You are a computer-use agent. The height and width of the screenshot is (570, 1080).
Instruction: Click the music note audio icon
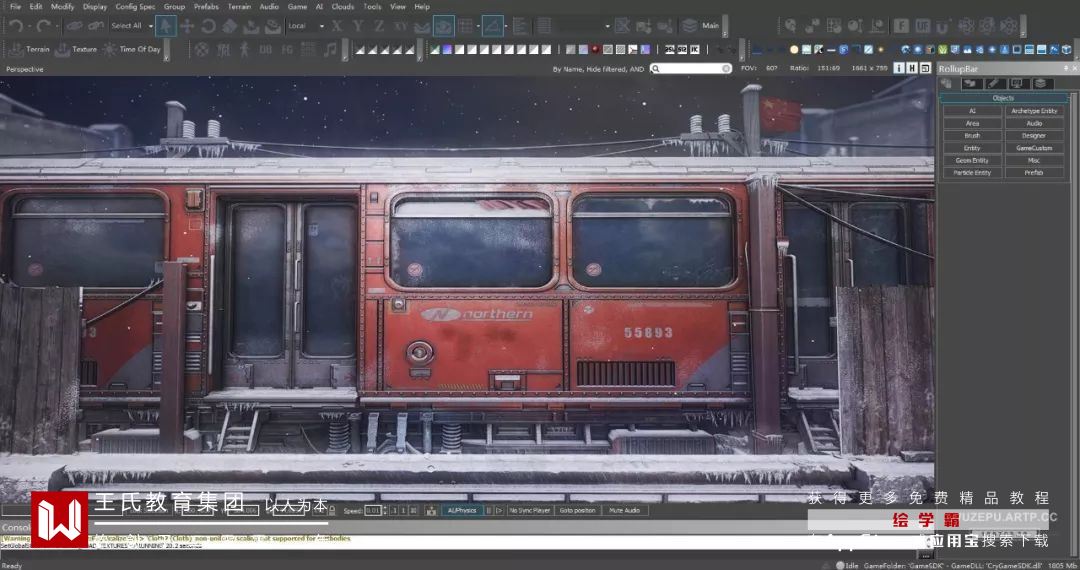tap(330, 49)
